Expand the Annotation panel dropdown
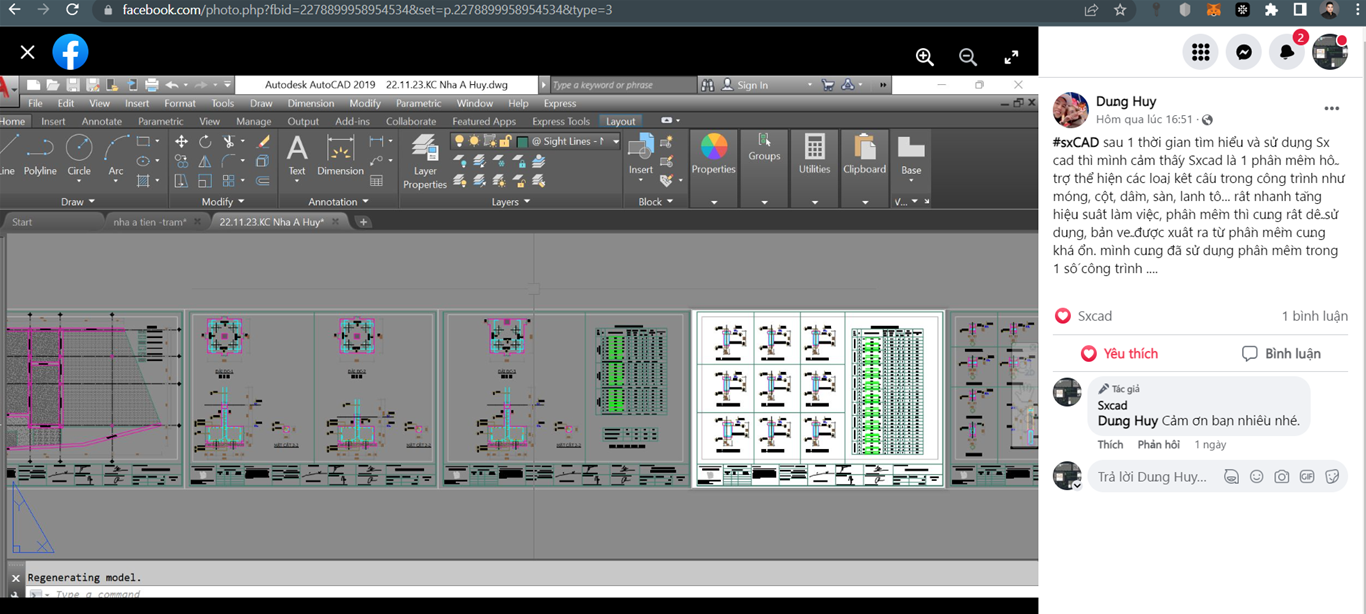 point(339,202)
